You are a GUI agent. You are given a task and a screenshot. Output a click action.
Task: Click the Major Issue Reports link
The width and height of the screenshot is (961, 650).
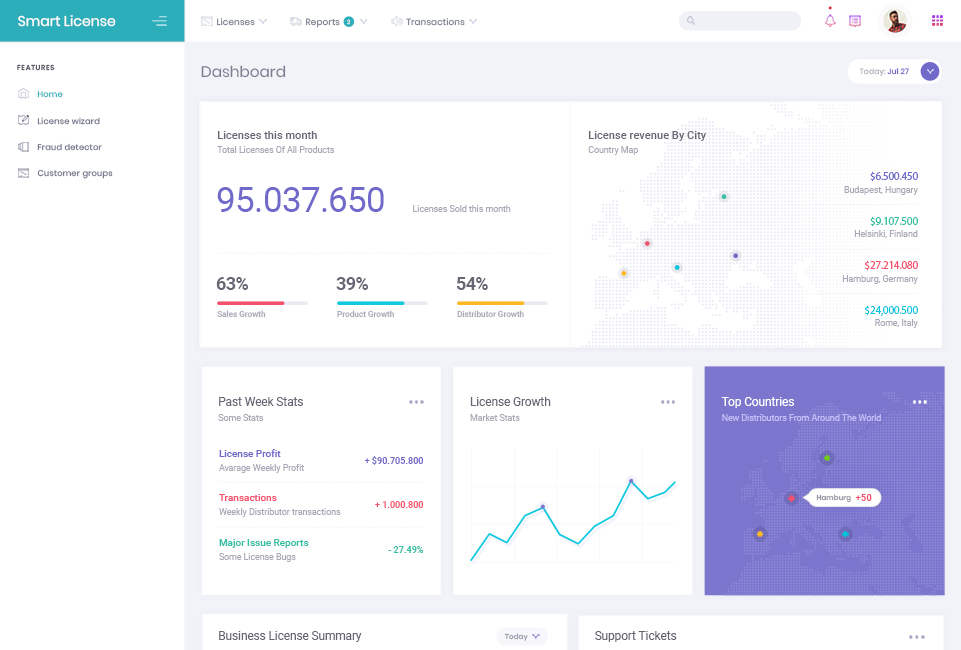click(263, 543)
